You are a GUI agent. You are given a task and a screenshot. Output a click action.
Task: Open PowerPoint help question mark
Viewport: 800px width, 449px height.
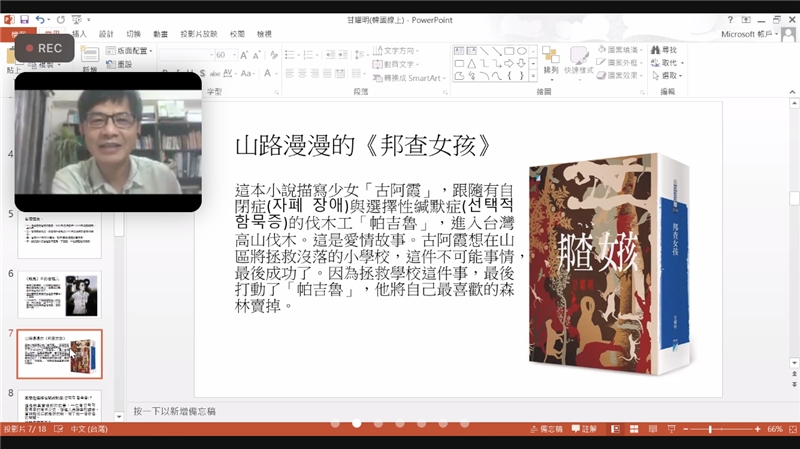[x=730, y=19]
